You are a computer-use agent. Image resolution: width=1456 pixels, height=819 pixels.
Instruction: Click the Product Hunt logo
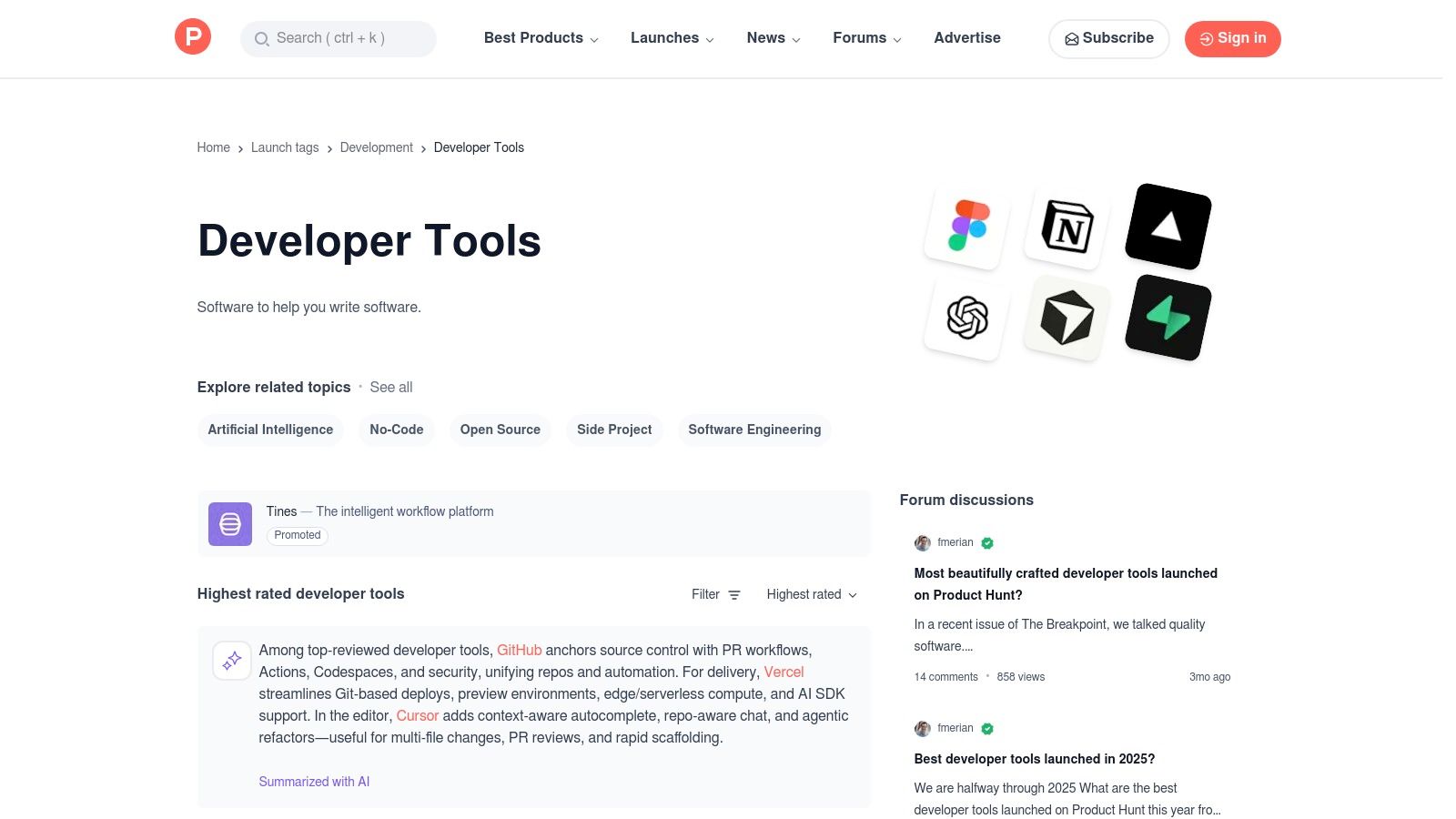(x=193, y=37)
